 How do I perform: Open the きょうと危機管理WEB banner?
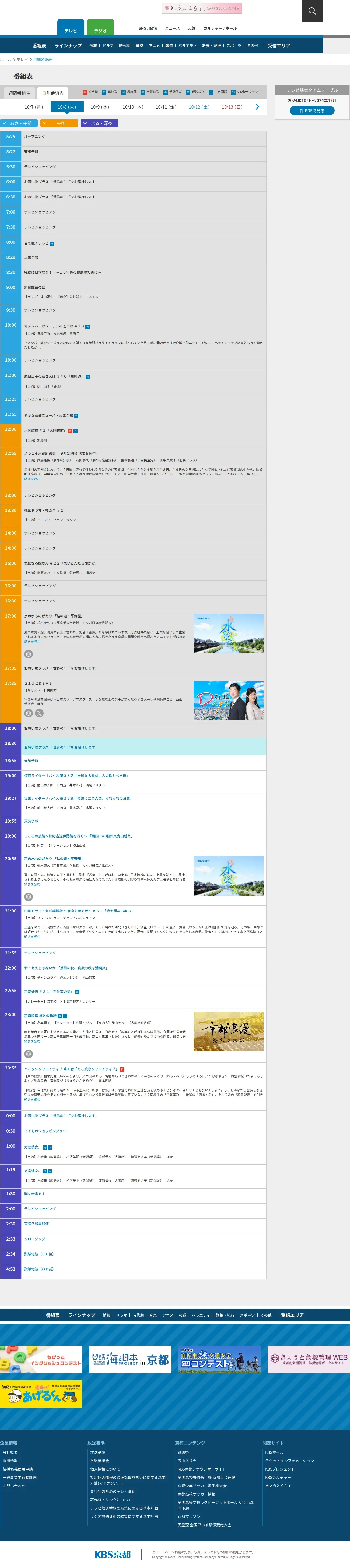click(309, 1359)
